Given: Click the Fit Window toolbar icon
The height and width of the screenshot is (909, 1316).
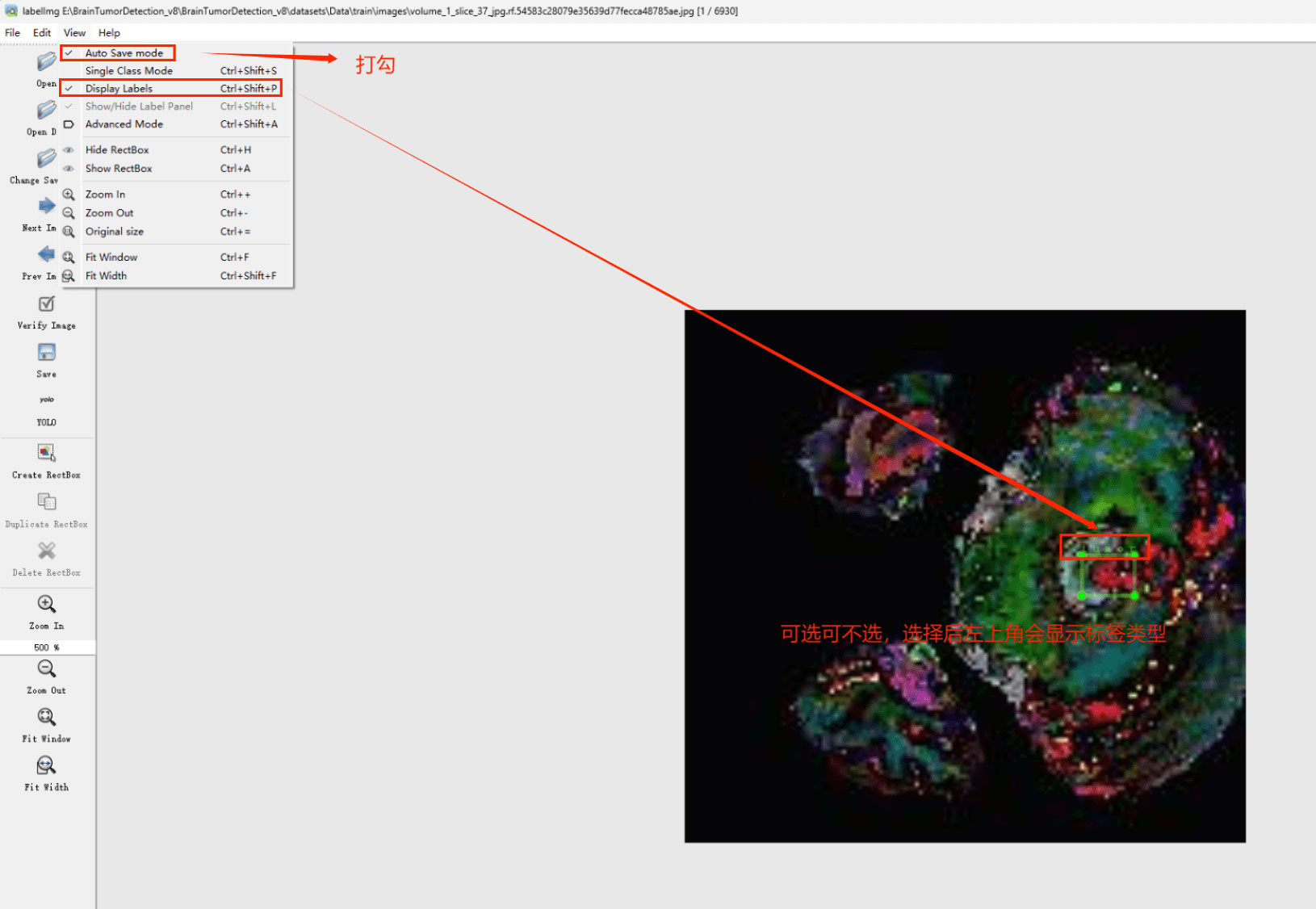Looking at the screenshot, I should (x=47, y=718).
